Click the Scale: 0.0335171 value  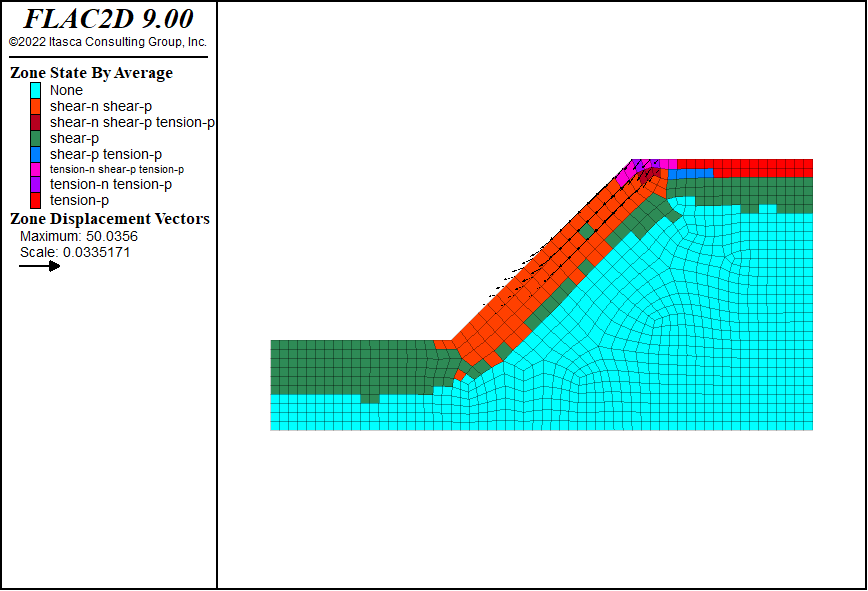(x=75, y=252)
